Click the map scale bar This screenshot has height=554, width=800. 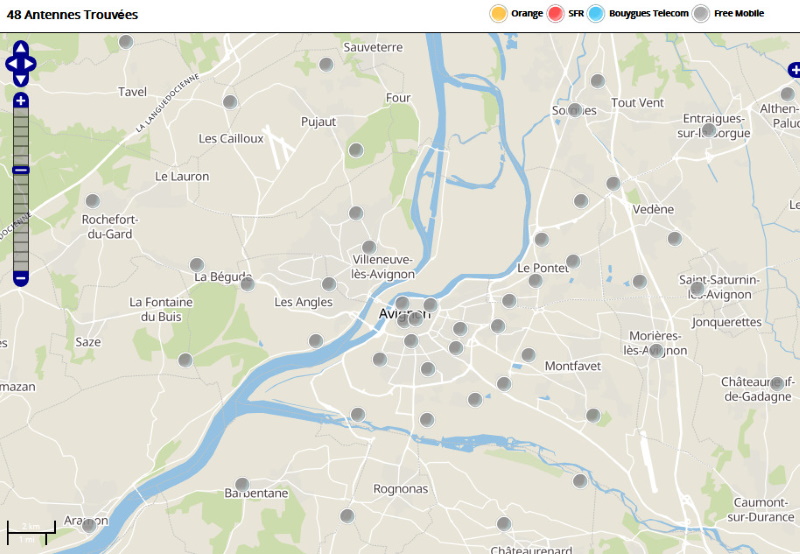tap(30, 531)
